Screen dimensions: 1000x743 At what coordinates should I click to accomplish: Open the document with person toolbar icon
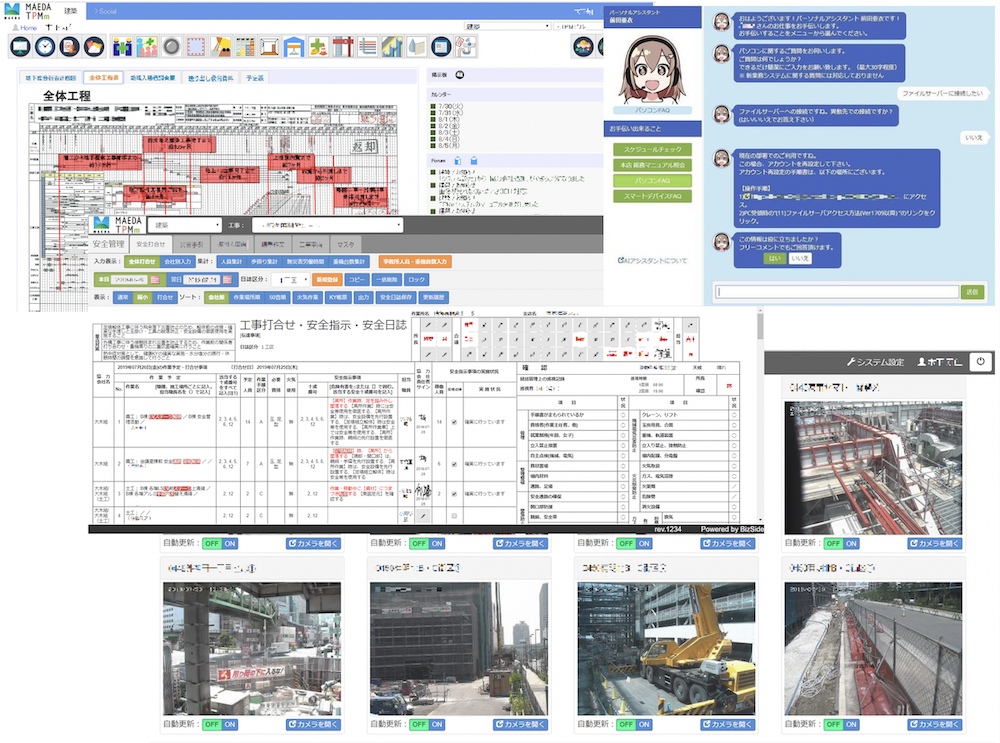(x=70, y=47)
